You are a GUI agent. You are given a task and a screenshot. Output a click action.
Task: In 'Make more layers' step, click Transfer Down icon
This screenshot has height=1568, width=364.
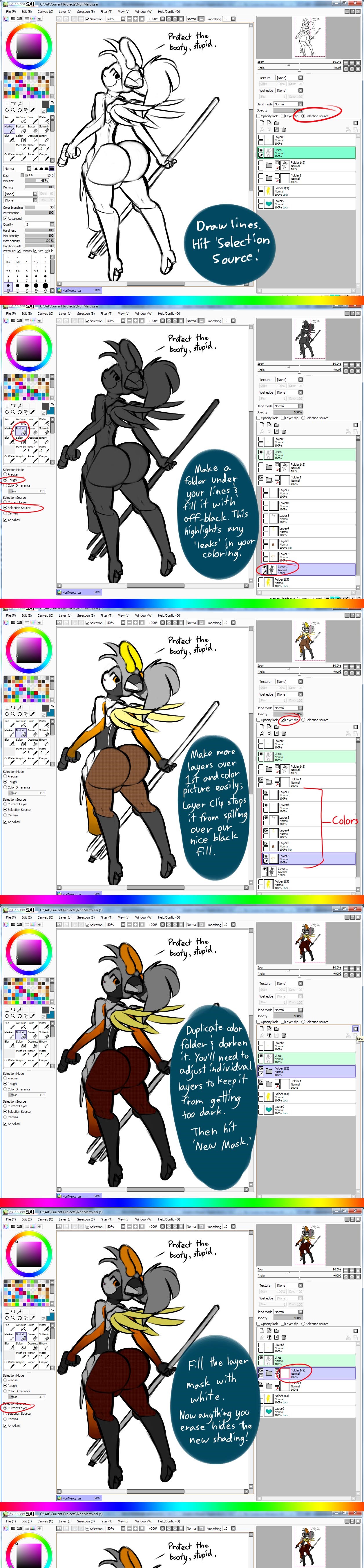point(261,733)
